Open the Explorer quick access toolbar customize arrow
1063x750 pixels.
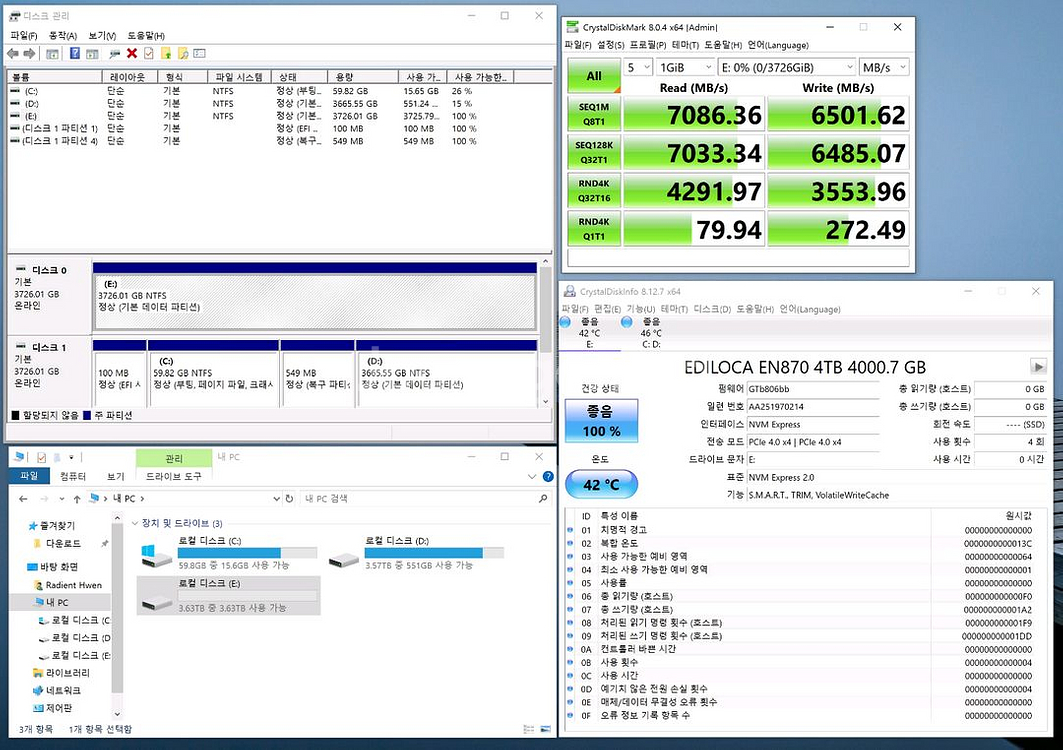(71, 457)
